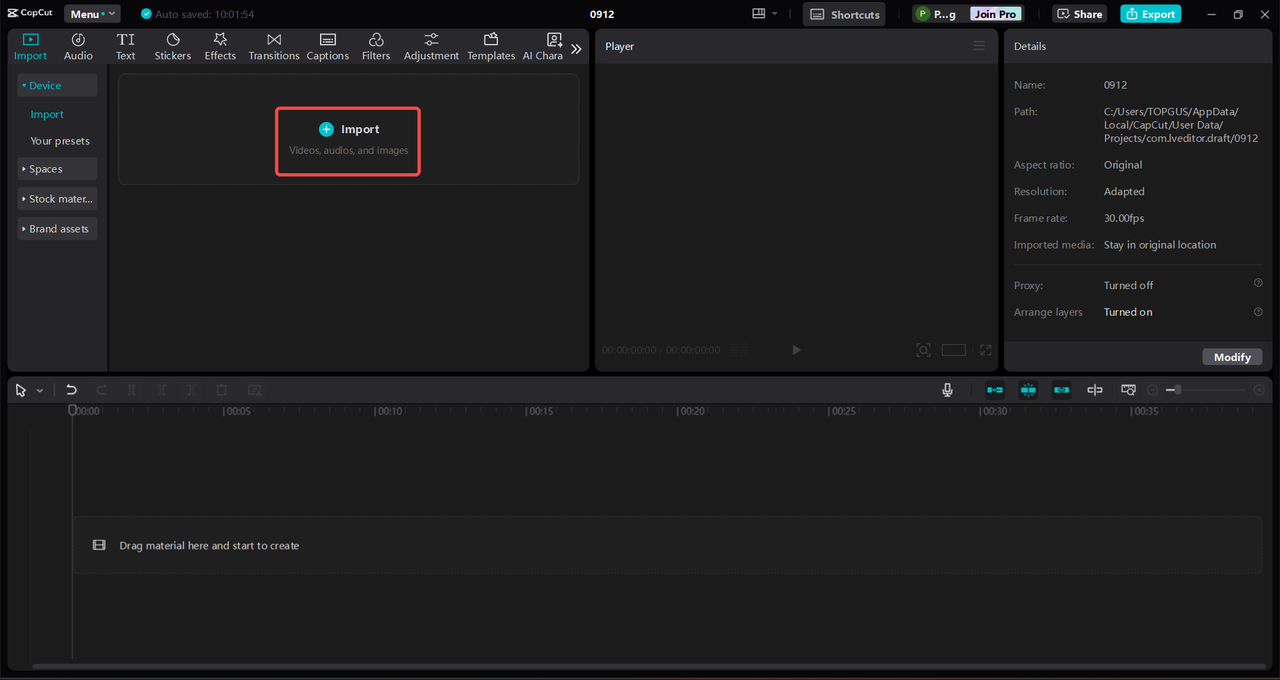Open the P...g profile account

tap(937, 14)
